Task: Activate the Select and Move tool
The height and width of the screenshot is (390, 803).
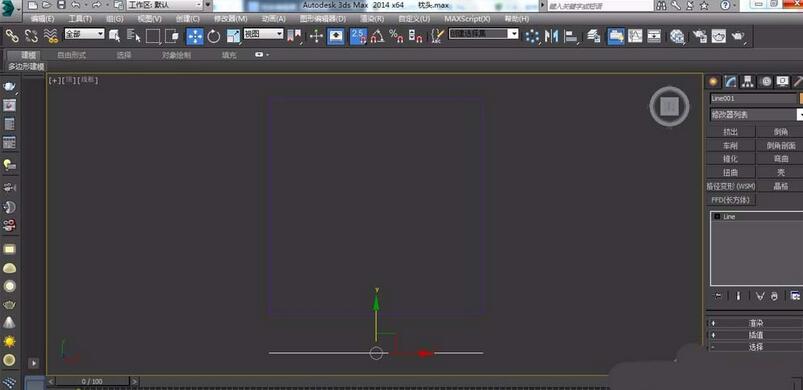Action: (x=195, y=36)
